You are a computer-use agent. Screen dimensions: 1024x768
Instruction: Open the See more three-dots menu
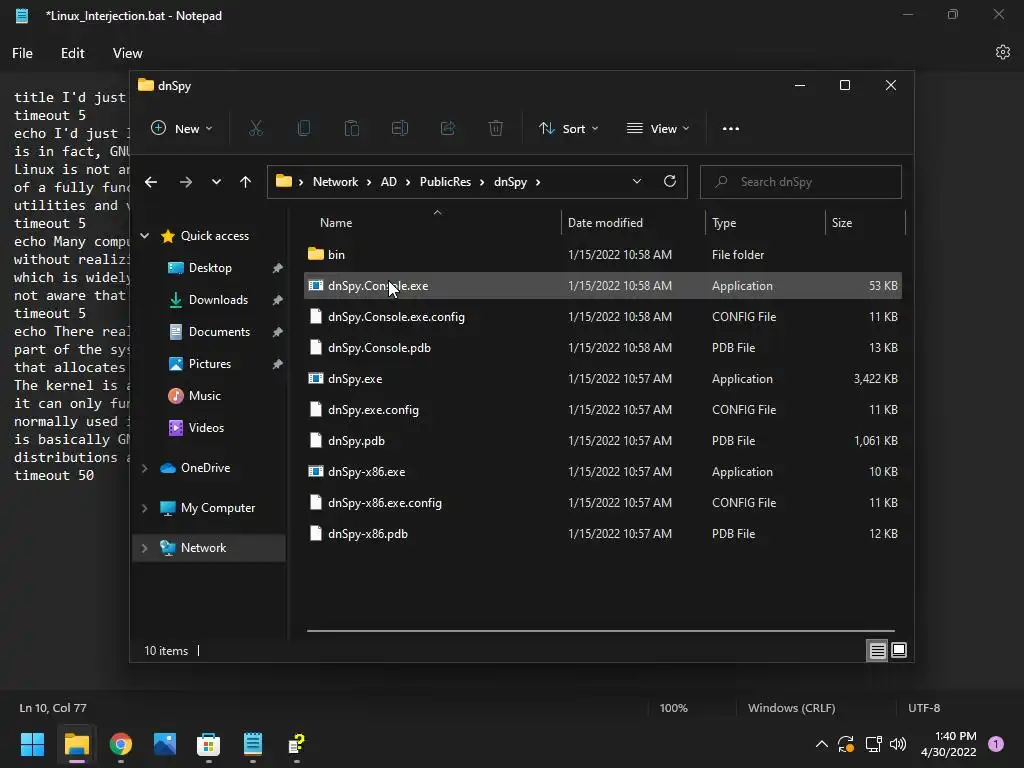[731, 129]
